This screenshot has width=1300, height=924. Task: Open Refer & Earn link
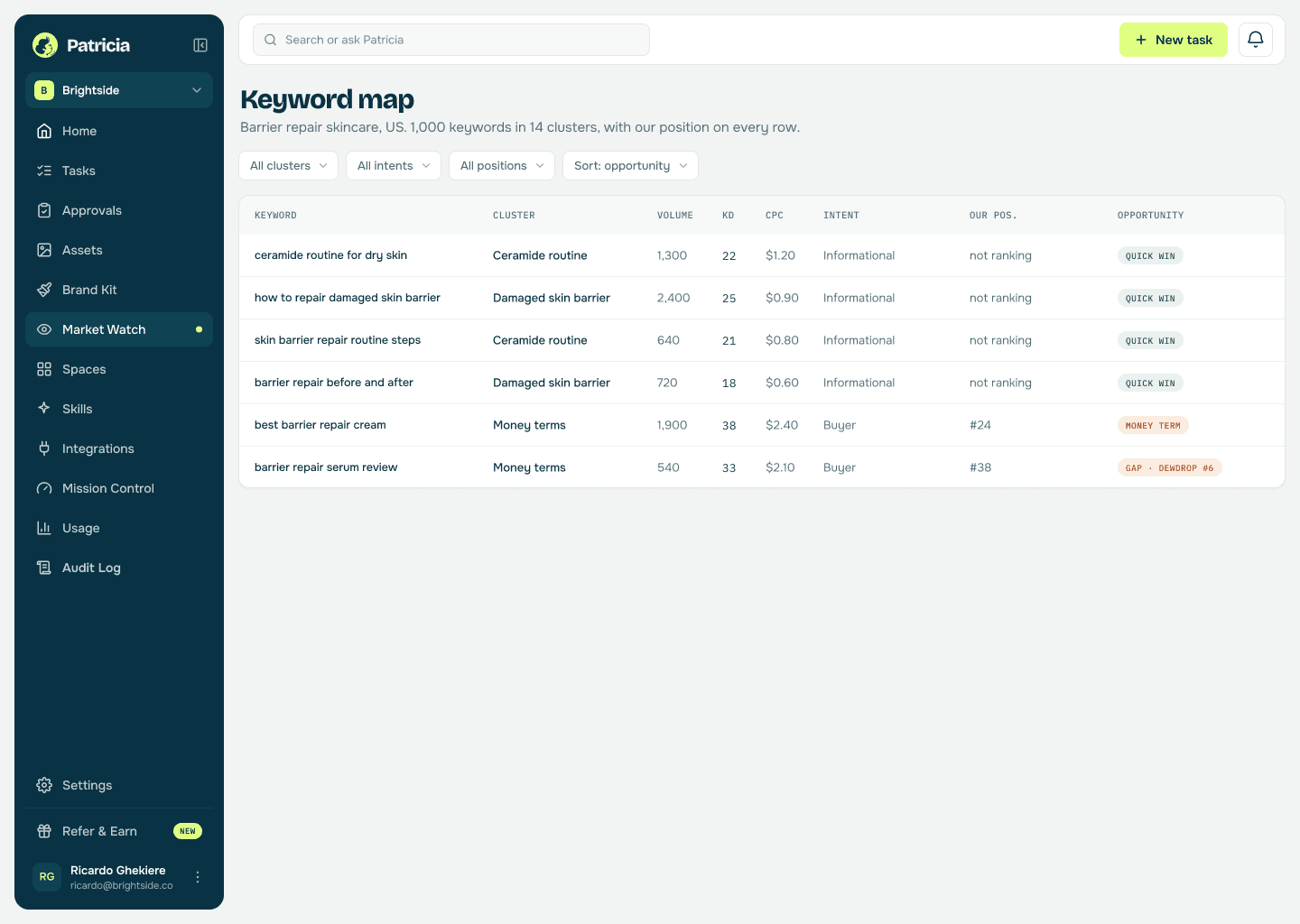pyautogui.click(x=119, y=831)
